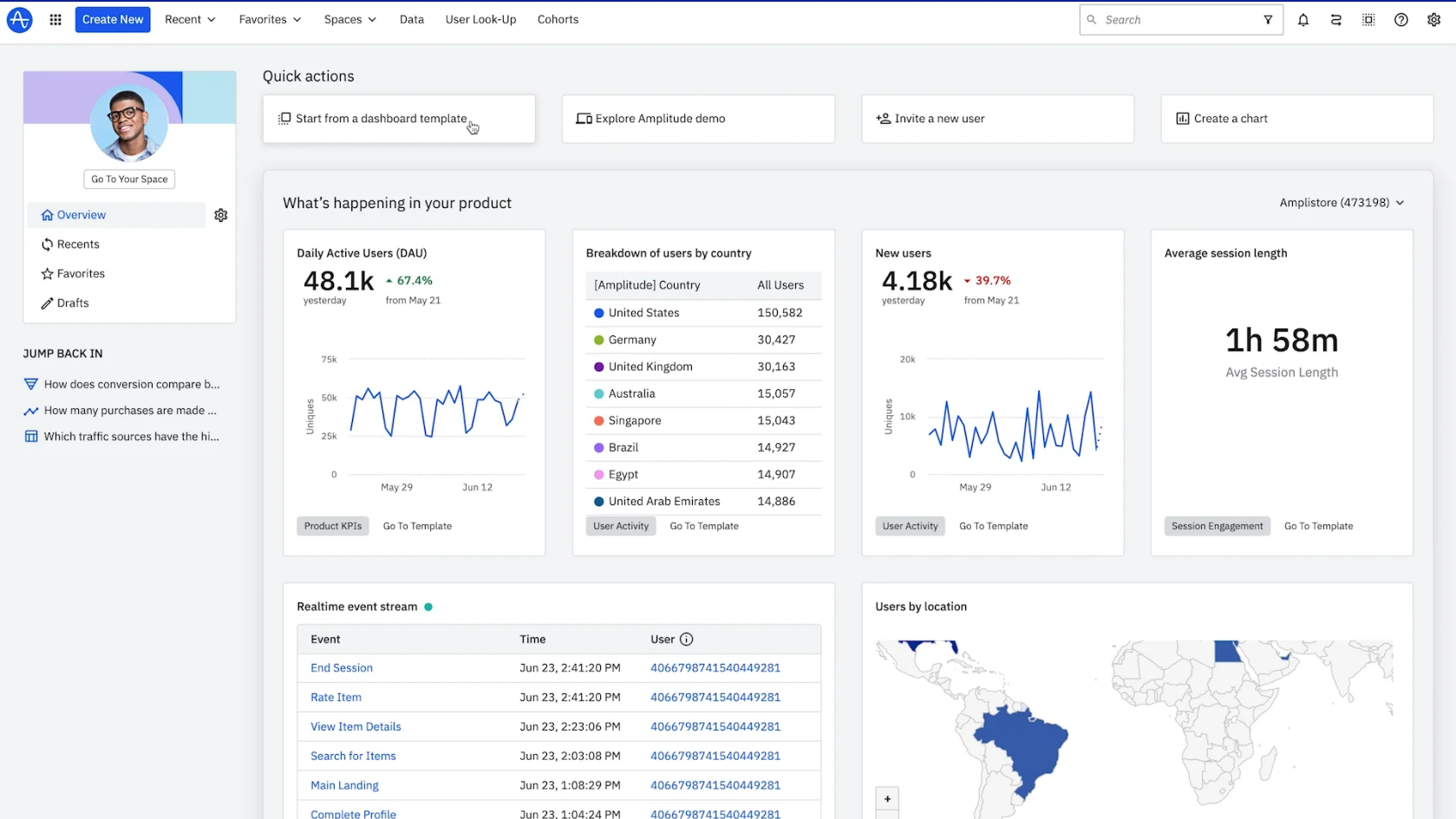Click the help question mark icon
This screenshot has width=1456, height=819.
[1401, 20]
